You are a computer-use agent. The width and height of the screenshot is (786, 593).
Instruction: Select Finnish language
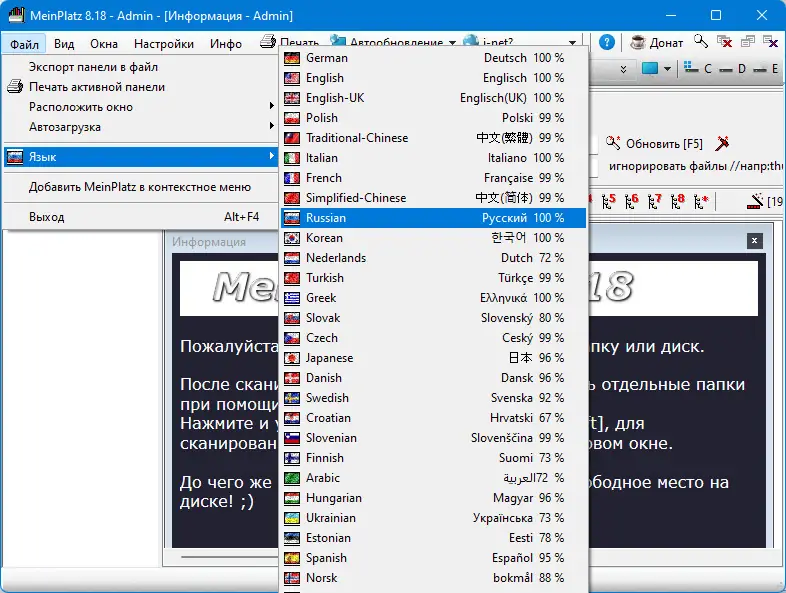click(433, 458)
